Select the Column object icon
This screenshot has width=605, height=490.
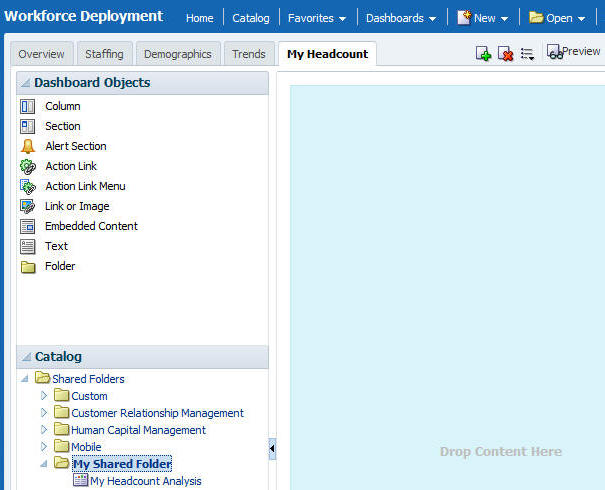[27, 106]
